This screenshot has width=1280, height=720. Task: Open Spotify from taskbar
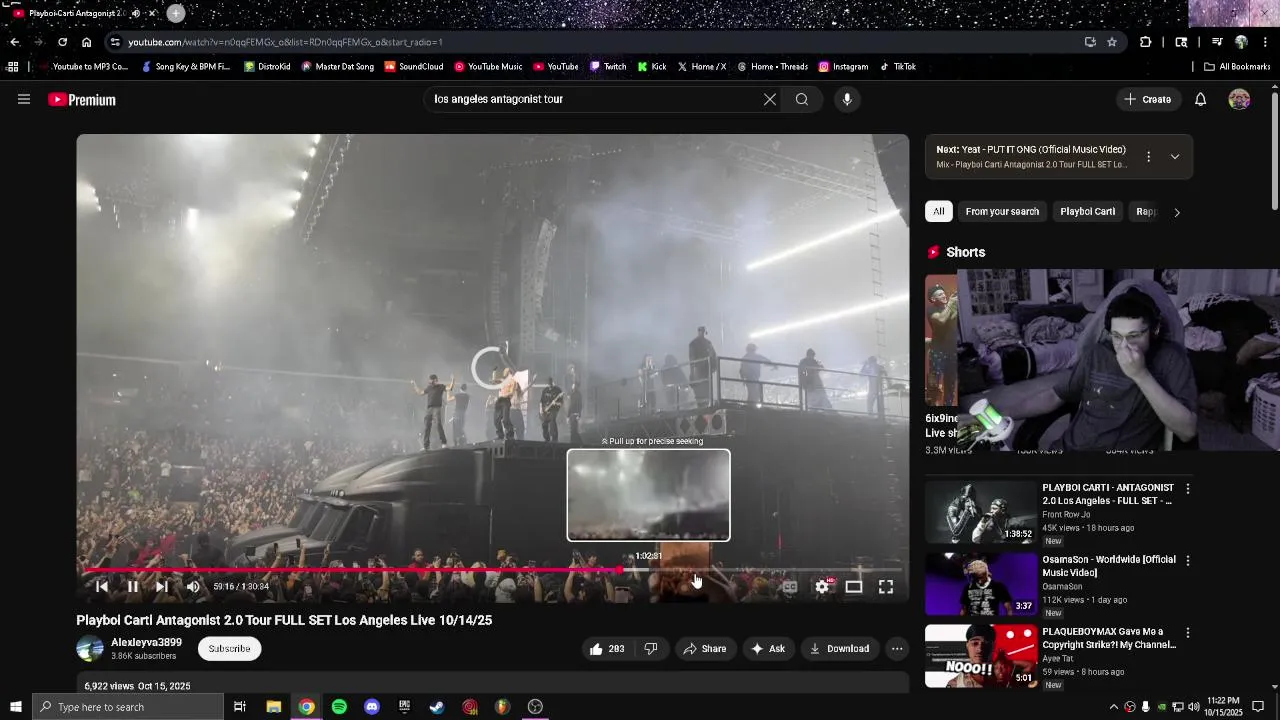pyautogui.click(x=339, y=707)
